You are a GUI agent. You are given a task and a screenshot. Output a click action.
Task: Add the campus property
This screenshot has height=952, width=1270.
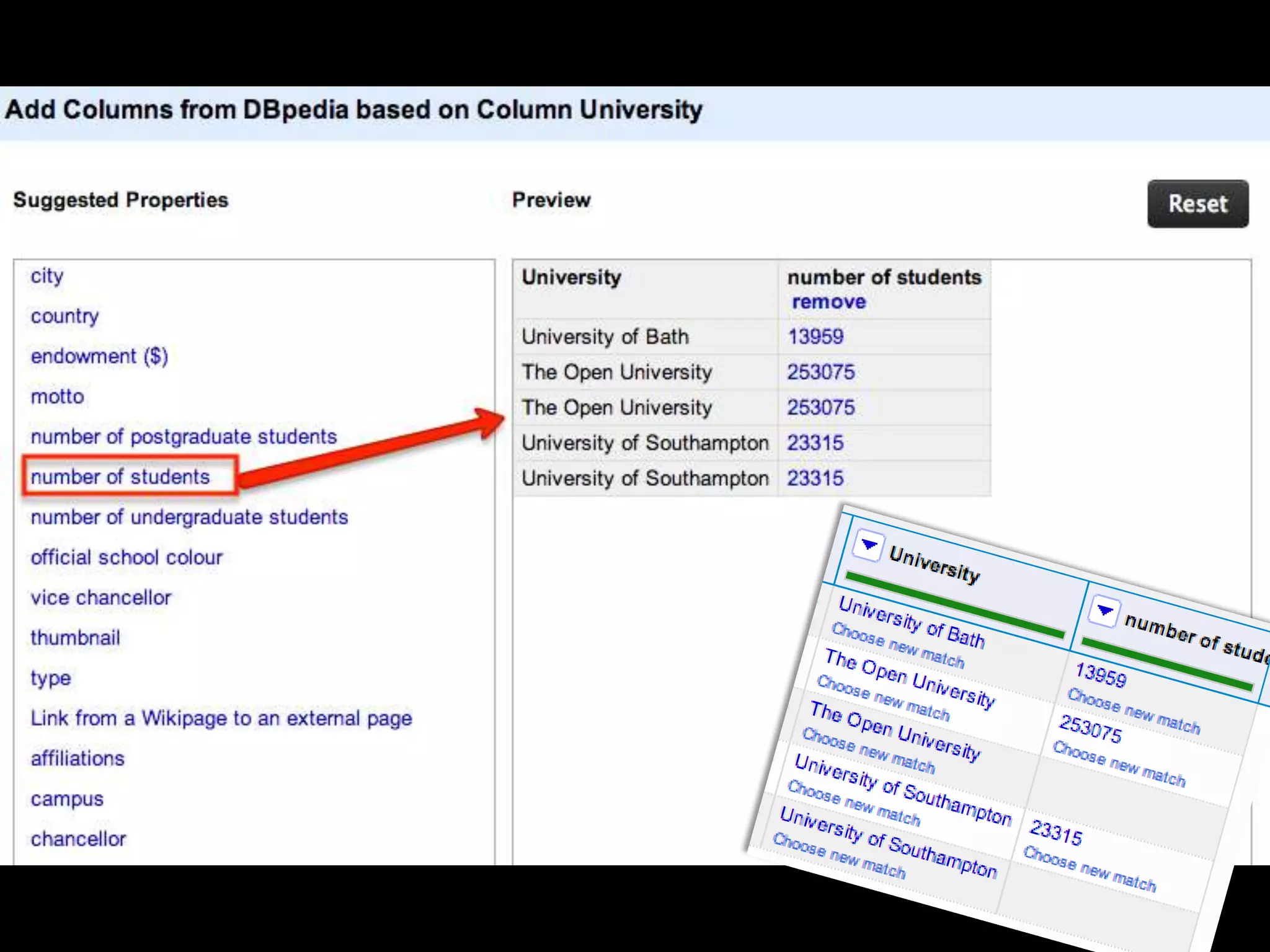tap(67, 800)
